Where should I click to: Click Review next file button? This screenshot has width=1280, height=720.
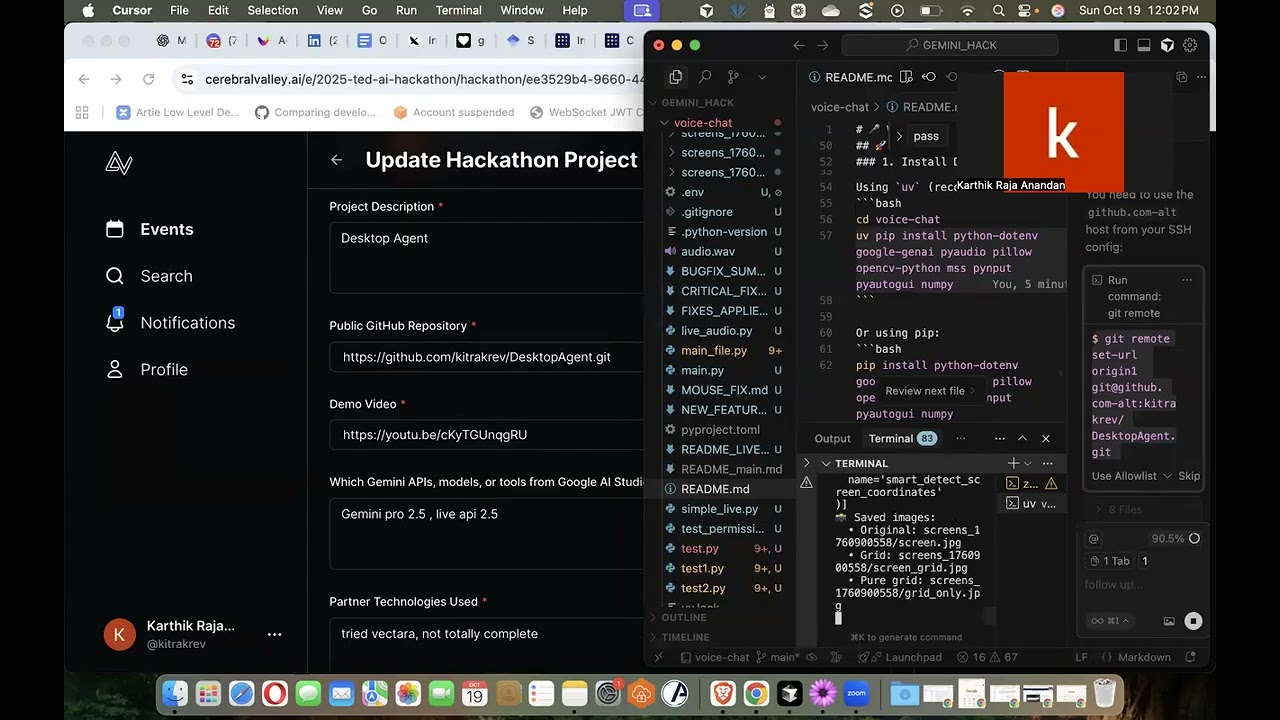pos(929,391)
